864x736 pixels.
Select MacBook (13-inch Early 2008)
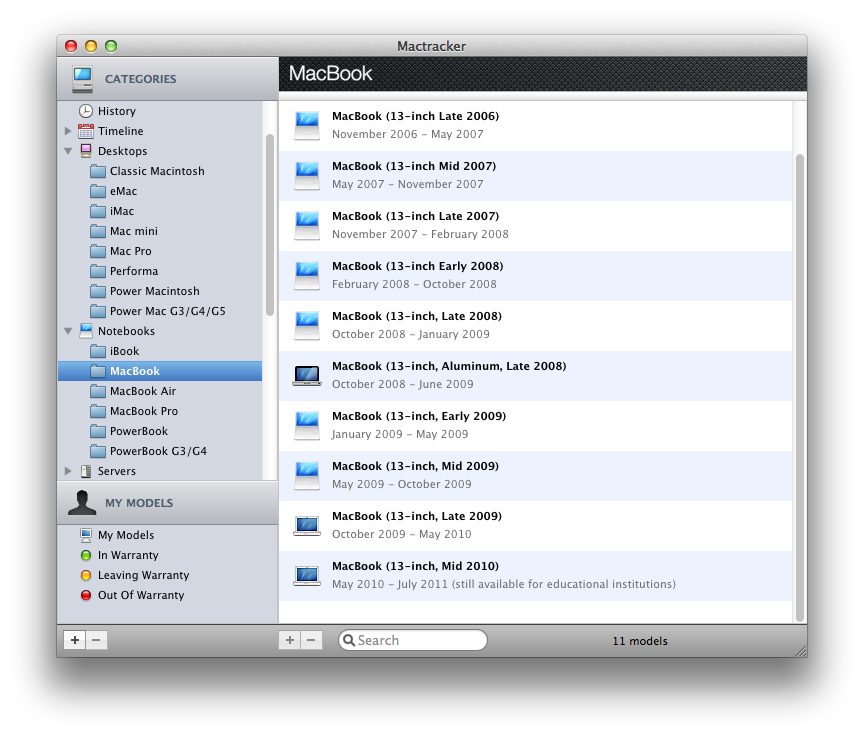536,275
